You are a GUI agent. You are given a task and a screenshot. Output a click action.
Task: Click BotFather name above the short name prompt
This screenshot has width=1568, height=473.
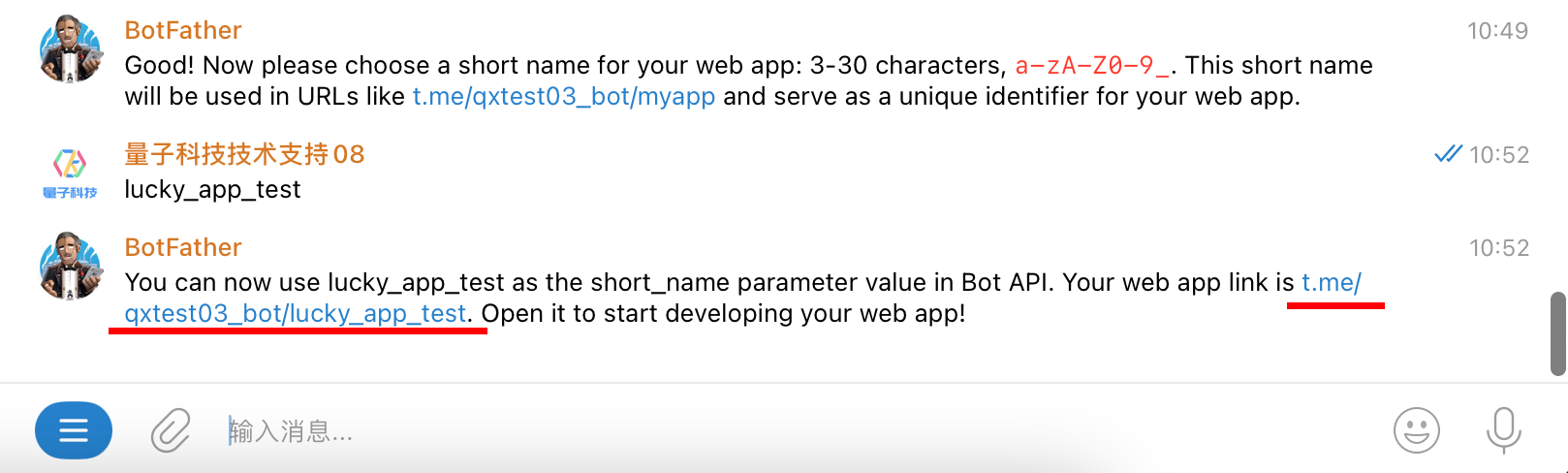click(183, 30)
